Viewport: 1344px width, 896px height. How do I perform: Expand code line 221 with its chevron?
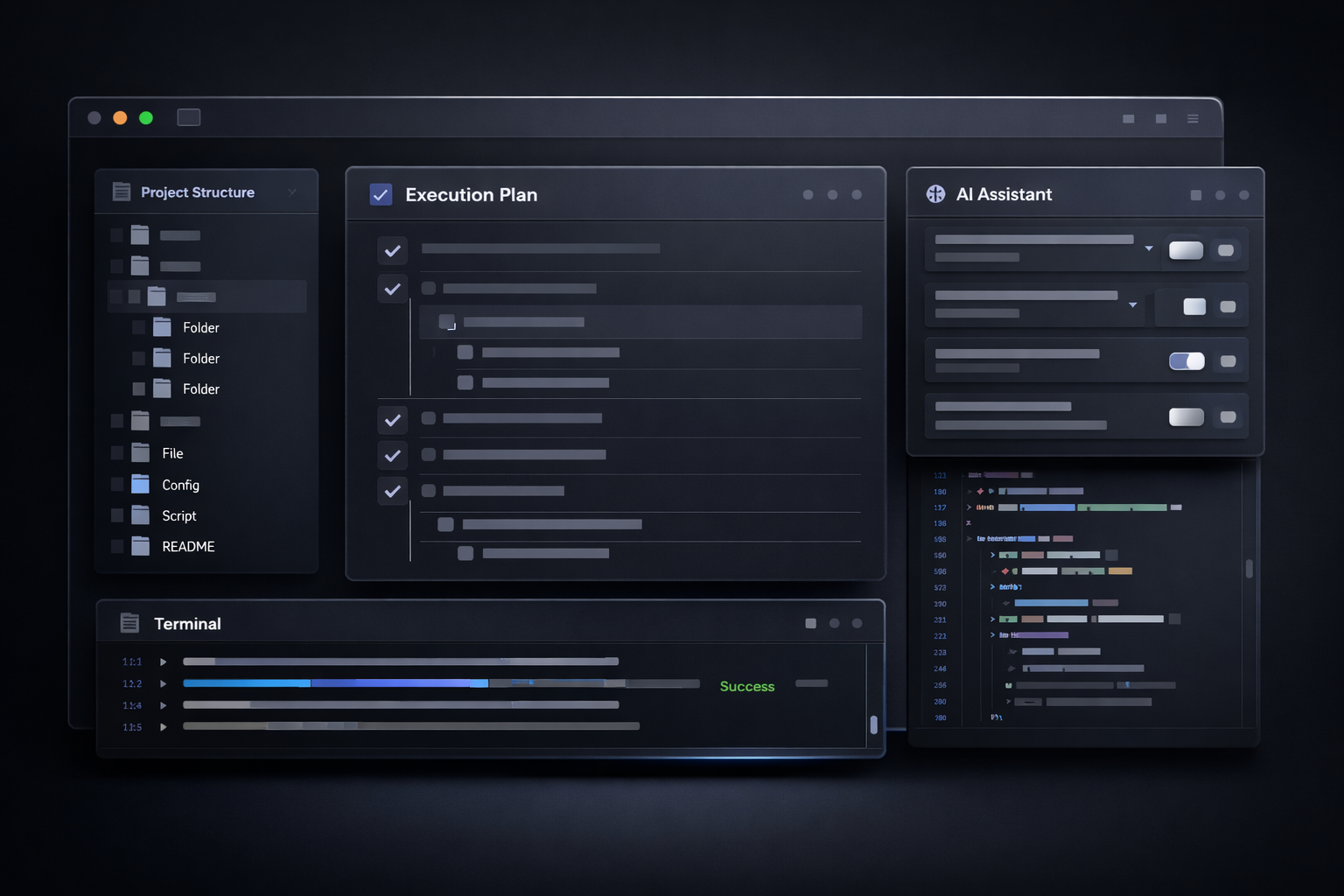[992, 619]
